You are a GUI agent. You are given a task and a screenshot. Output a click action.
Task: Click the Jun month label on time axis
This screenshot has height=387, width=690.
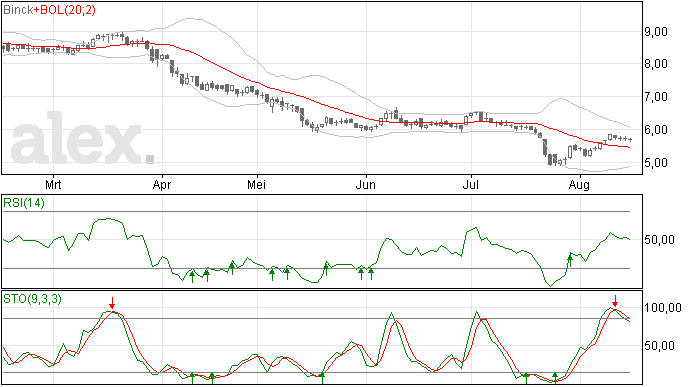tap(366, 184)
